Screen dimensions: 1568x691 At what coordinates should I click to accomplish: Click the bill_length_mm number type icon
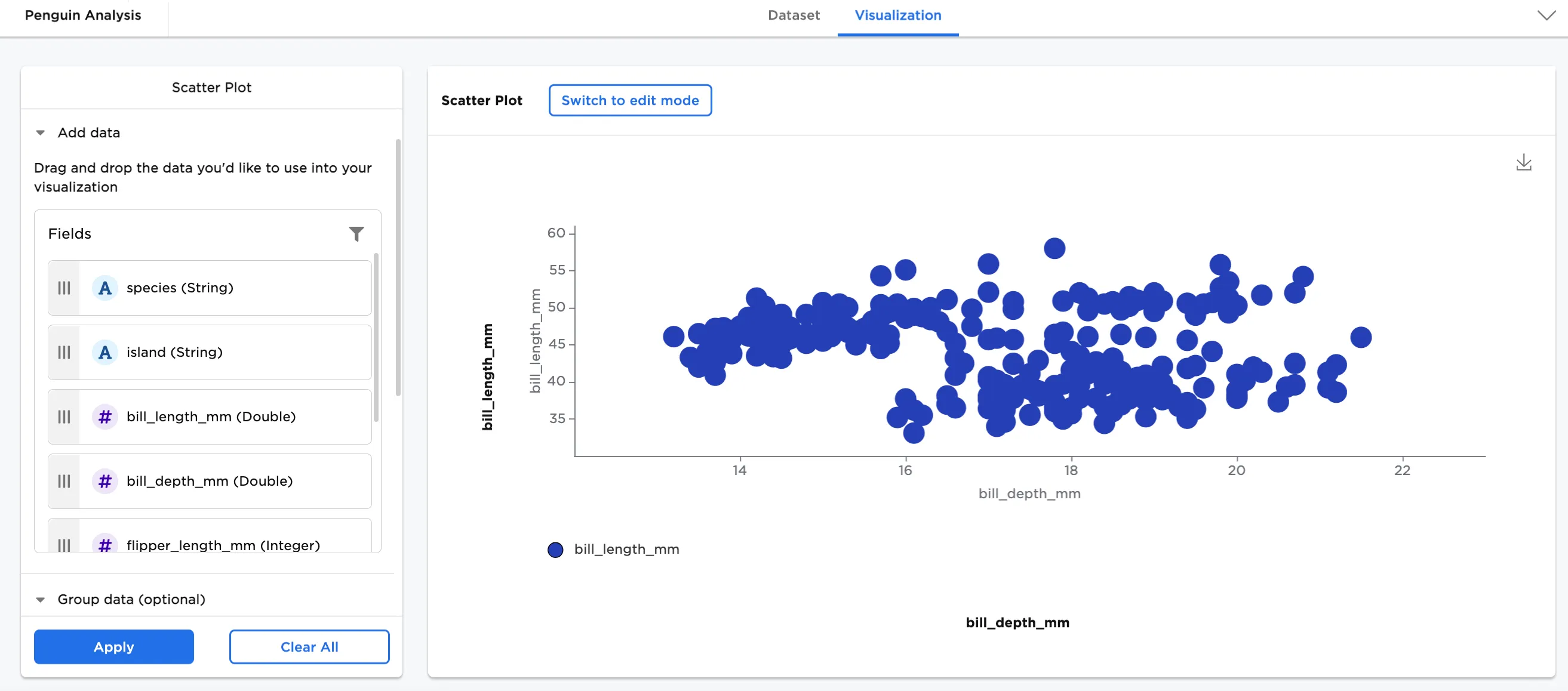tap(104, 417)
